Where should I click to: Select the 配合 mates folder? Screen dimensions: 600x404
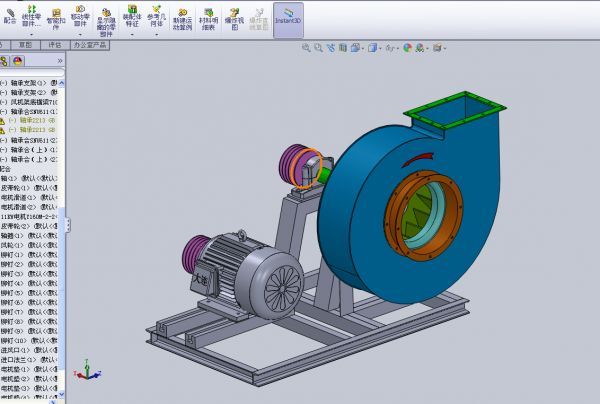(x=5, y=169)
